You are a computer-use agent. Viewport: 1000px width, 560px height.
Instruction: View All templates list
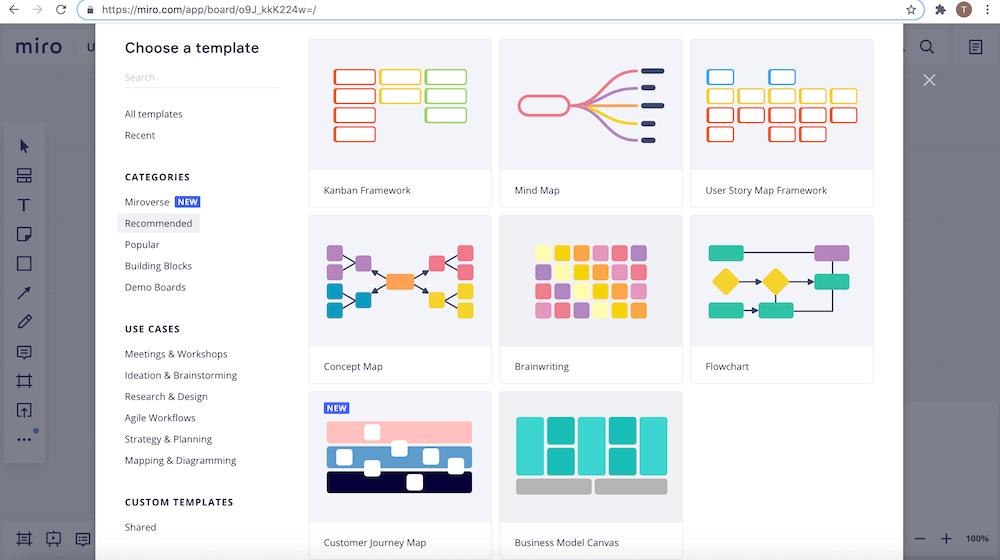tap(153, 114)
